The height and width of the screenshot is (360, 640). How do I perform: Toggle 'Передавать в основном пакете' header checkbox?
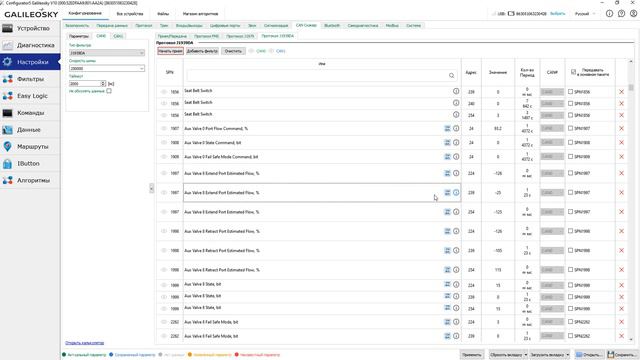coord(573,72)
